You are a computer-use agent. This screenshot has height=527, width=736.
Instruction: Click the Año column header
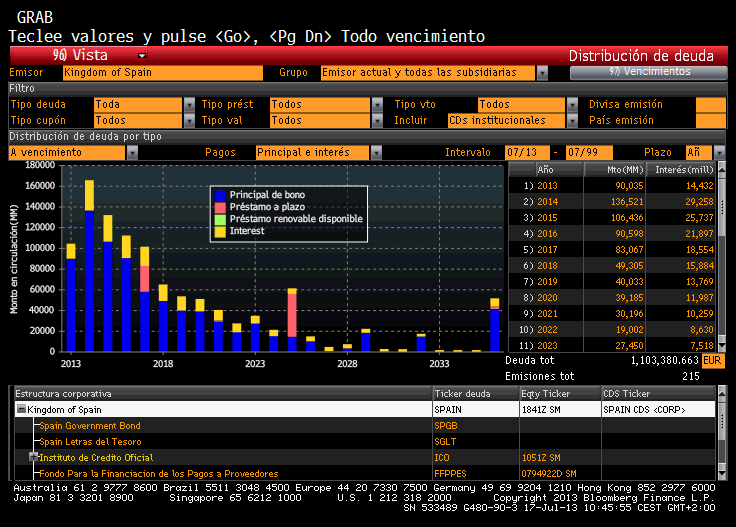(559, 169)
